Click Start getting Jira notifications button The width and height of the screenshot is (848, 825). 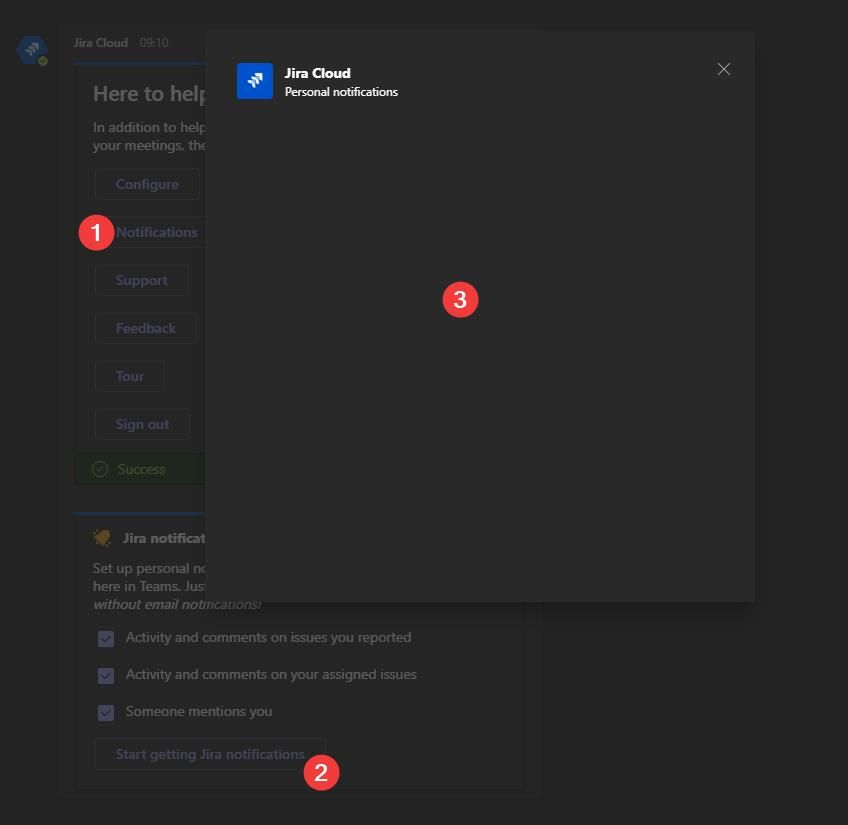tap(210, 754)
